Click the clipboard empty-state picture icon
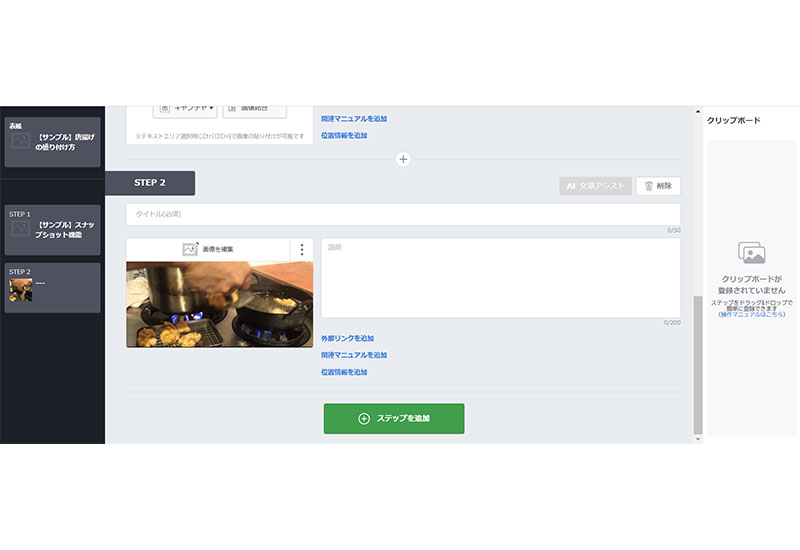The image size is (800, 550). click(x=752, y=253)
